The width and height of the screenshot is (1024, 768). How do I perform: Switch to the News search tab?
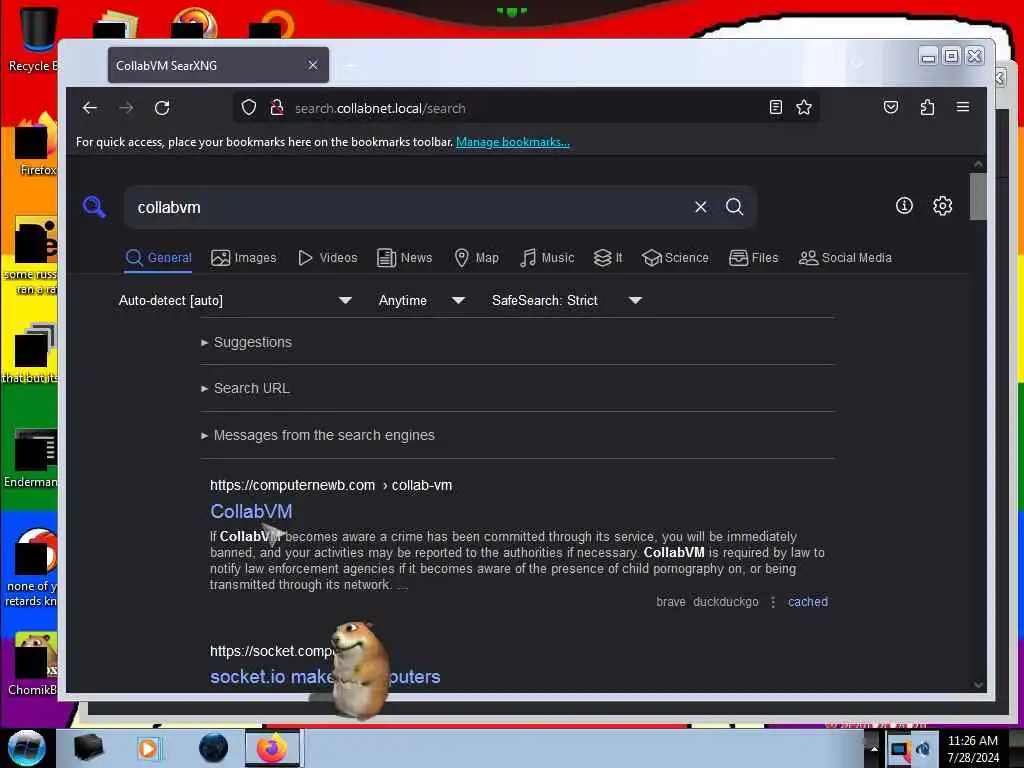(x=405, y=258)
